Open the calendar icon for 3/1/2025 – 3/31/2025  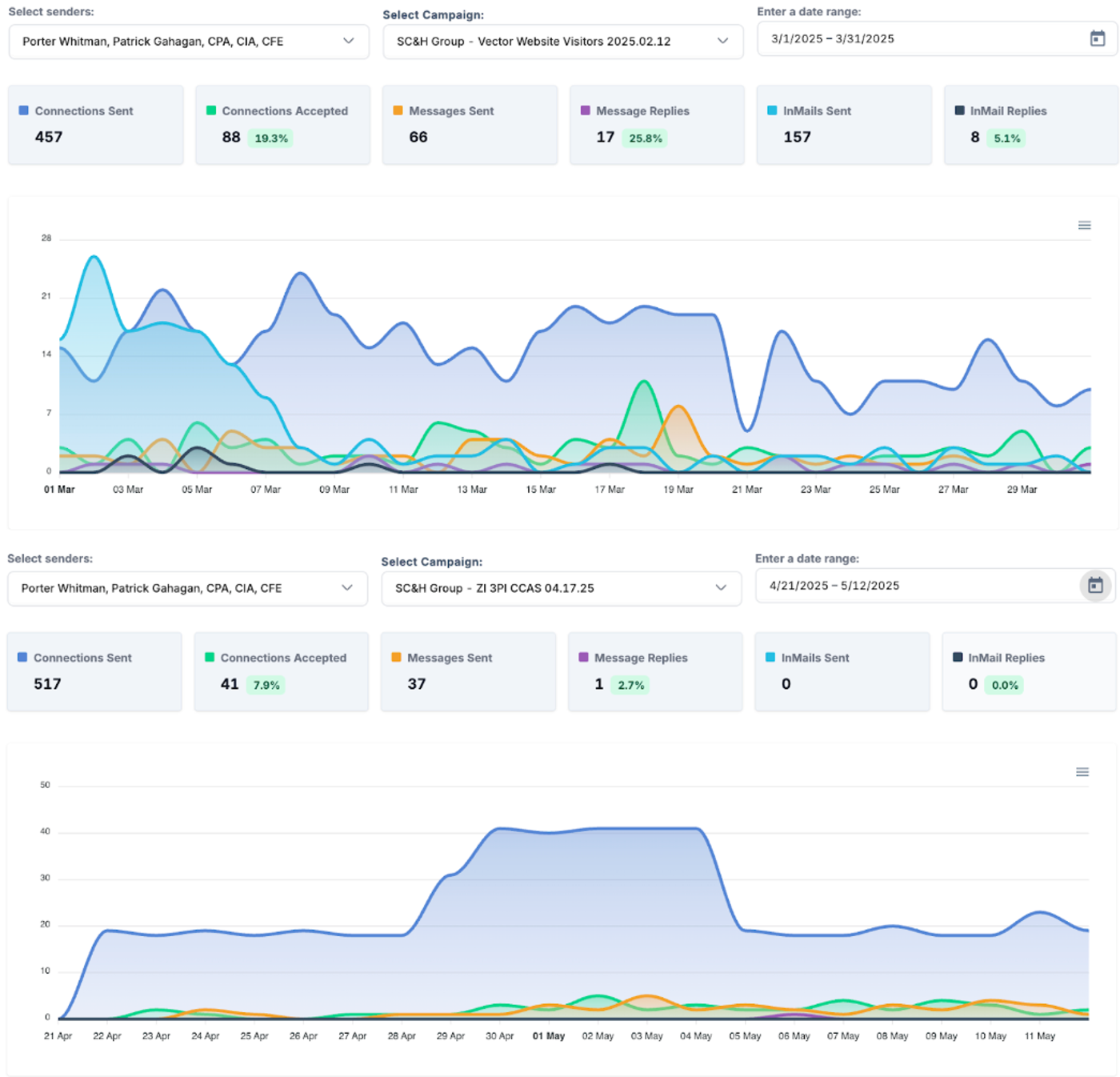coord(1098,38)
